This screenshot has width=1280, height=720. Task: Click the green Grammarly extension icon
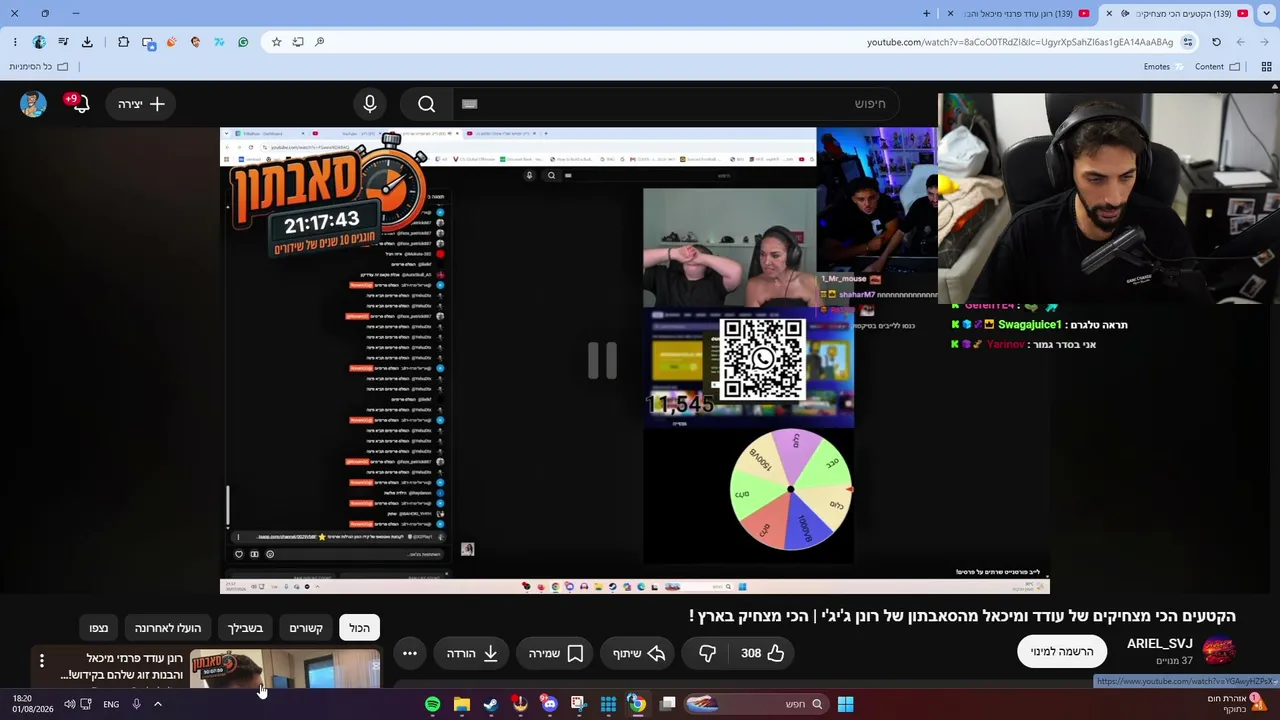tap(243, 42)
